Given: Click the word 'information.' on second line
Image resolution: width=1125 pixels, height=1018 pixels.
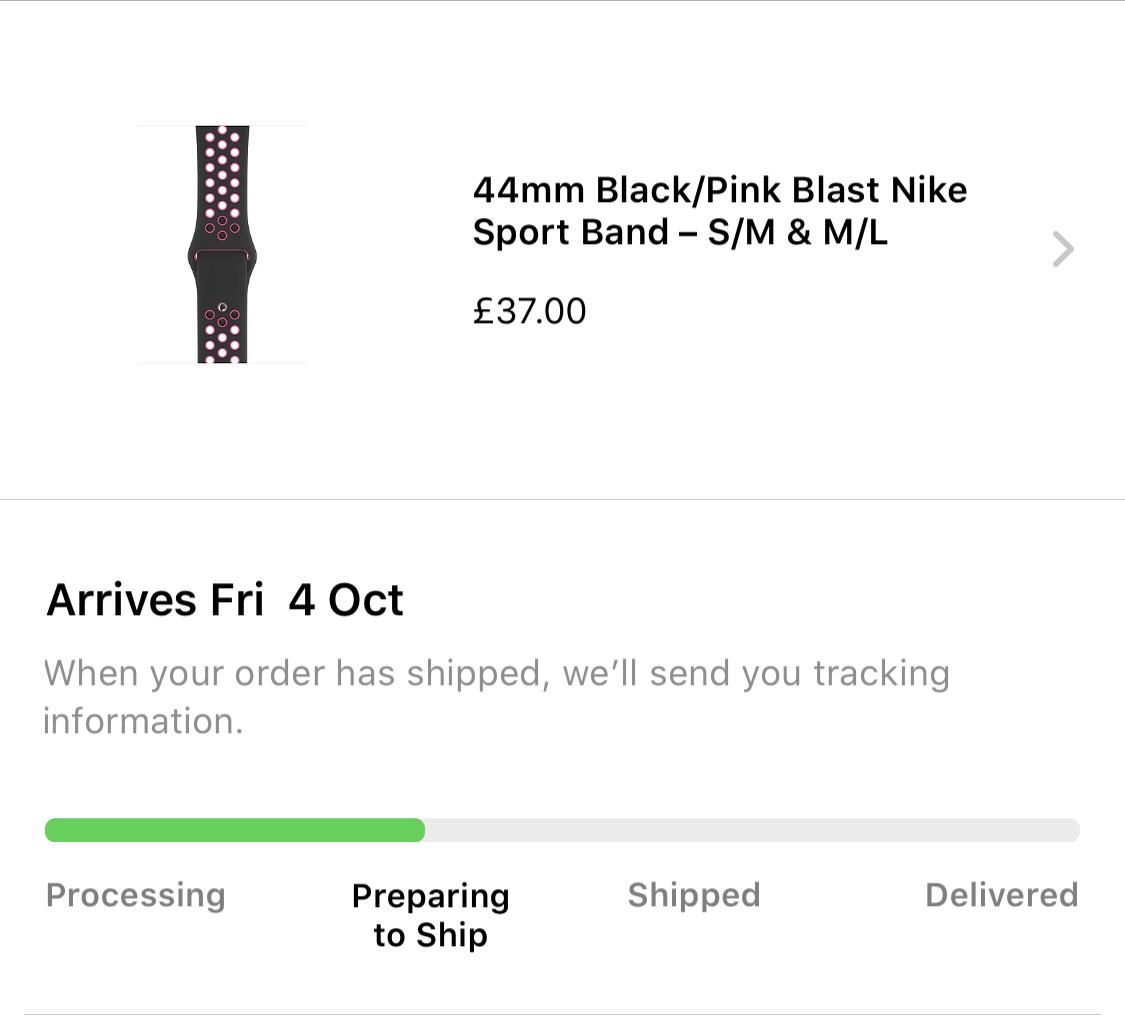Looking at the screenshot, I should click(143, 721).
